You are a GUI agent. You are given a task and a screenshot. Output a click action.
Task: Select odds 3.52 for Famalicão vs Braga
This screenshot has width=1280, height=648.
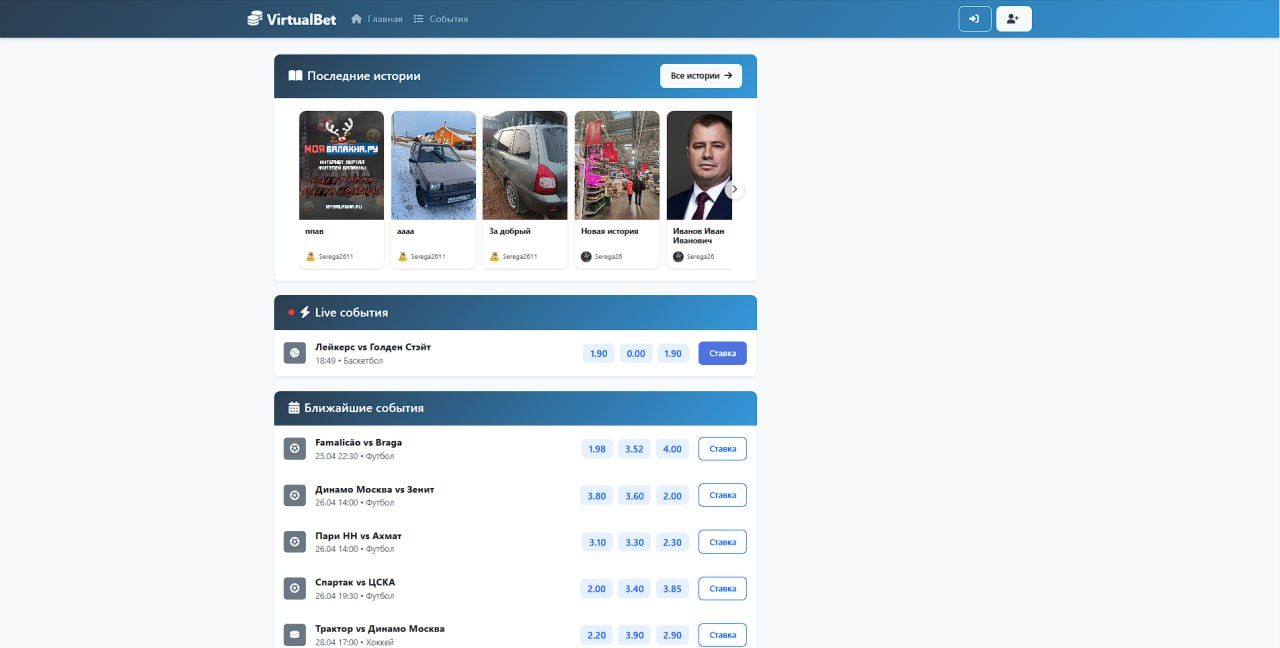(x=634, y=449)
